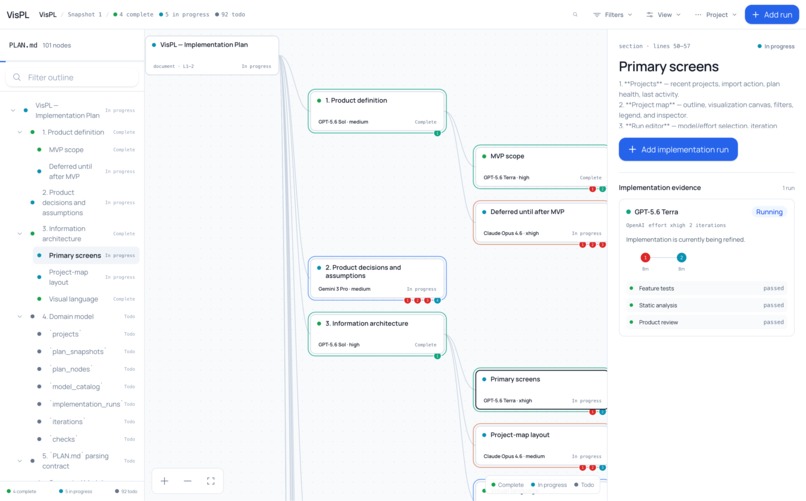The width and height of the screenshot is (806, 501).
Task: Select the iterations outline row
Action: coord(86,421)
